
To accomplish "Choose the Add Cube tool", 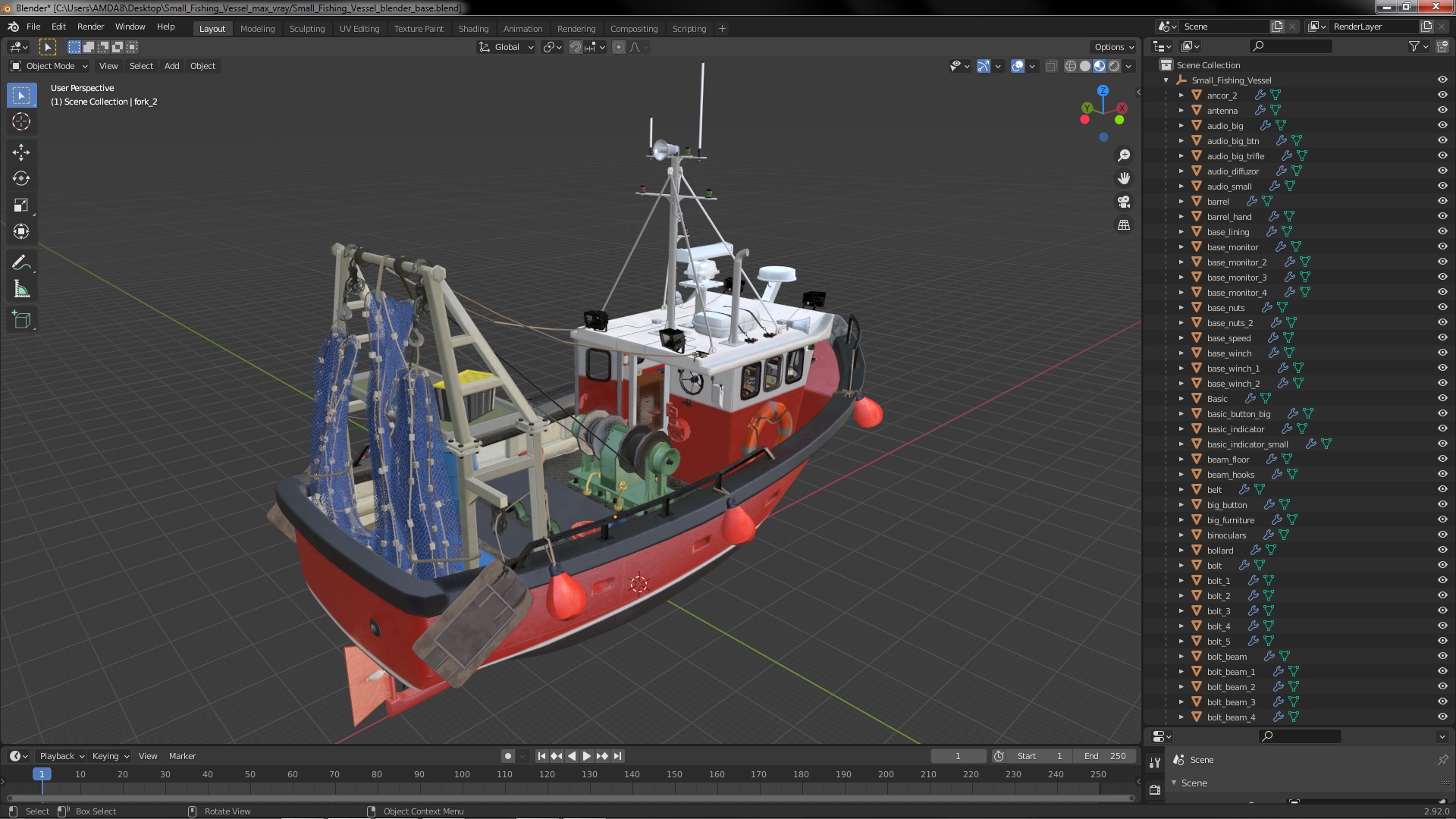I will click(x=21, y=320).
